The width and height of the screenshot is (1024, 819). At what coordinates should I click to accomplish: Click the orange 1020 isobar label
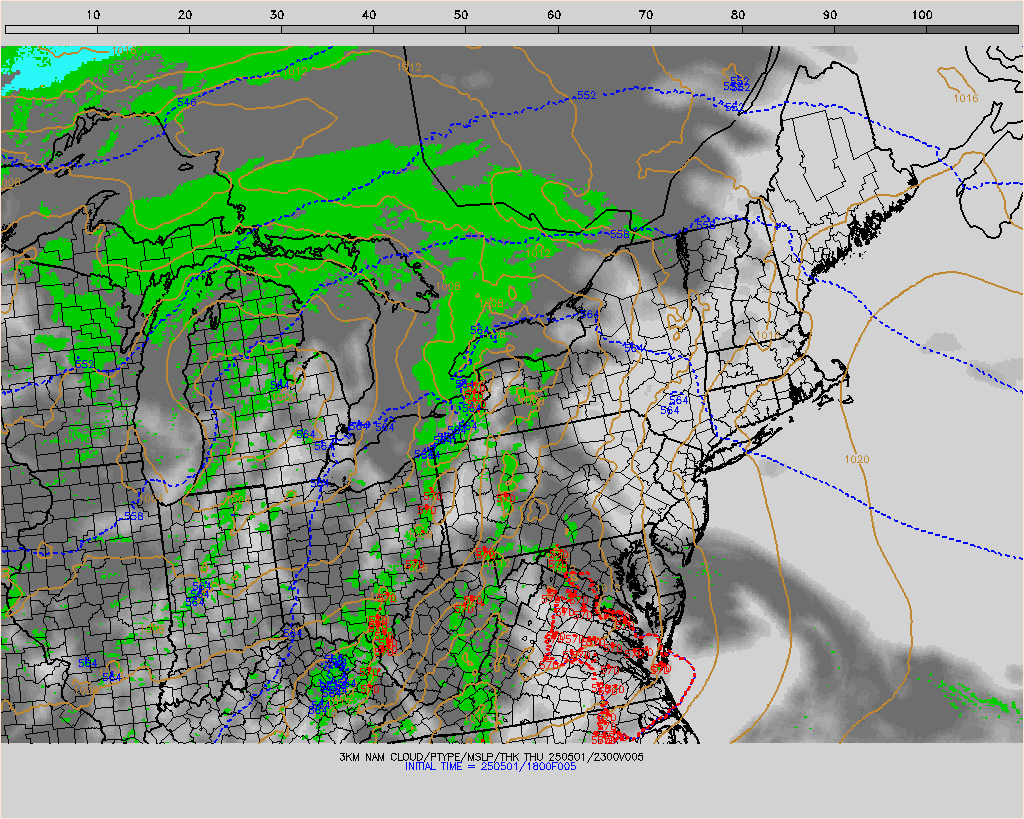click(x=857, y=459)
